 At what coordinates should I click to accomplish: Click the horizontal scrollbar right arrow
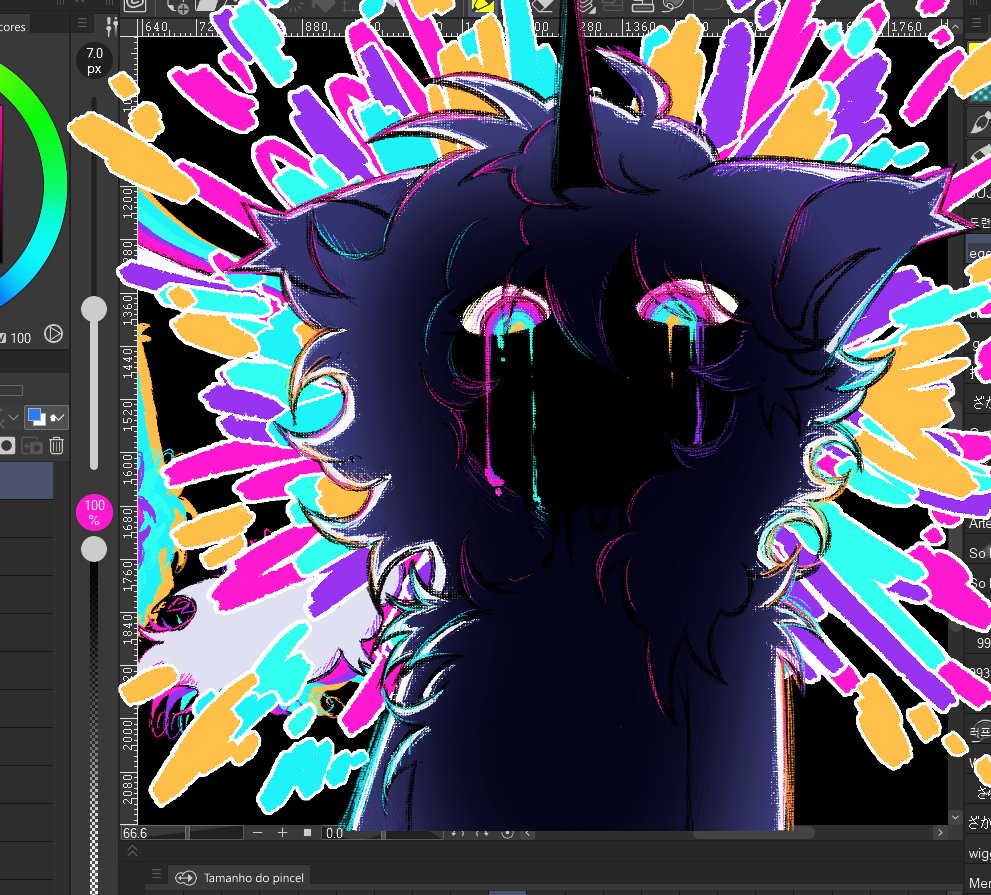tap(940, 832)
